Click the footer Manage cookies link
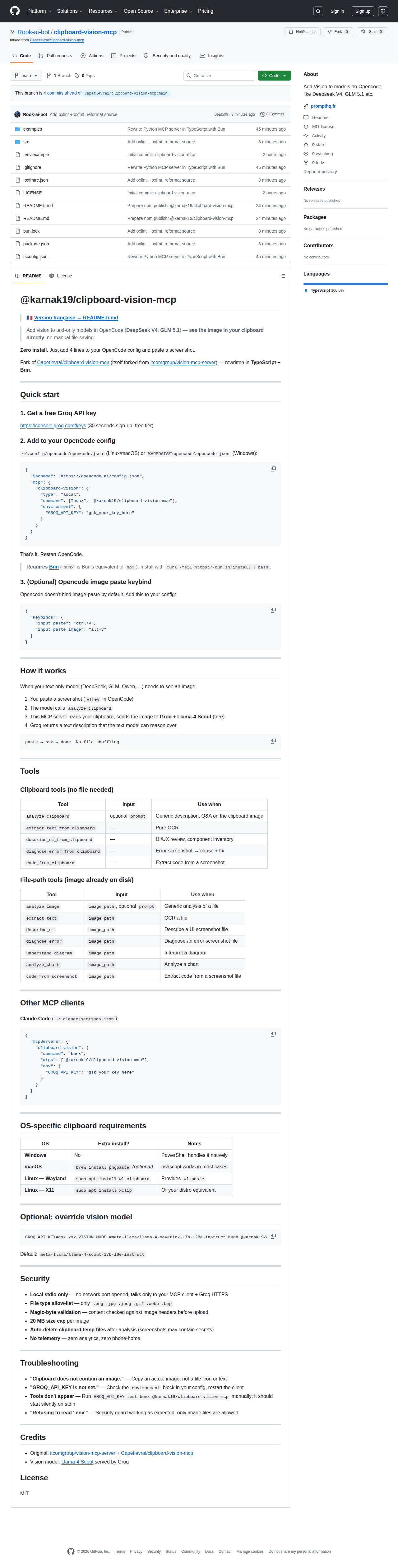The height and width of the screenshot is (1568, 398). pos(250,1551)
